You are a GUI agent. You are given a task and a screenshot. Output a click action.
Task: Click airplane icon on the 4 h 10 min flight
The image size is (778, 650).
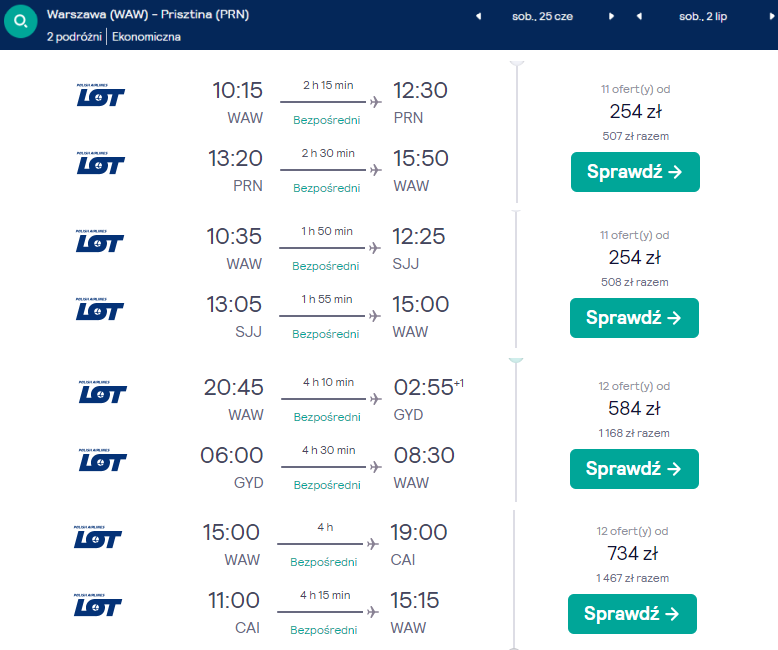[376, 398]
